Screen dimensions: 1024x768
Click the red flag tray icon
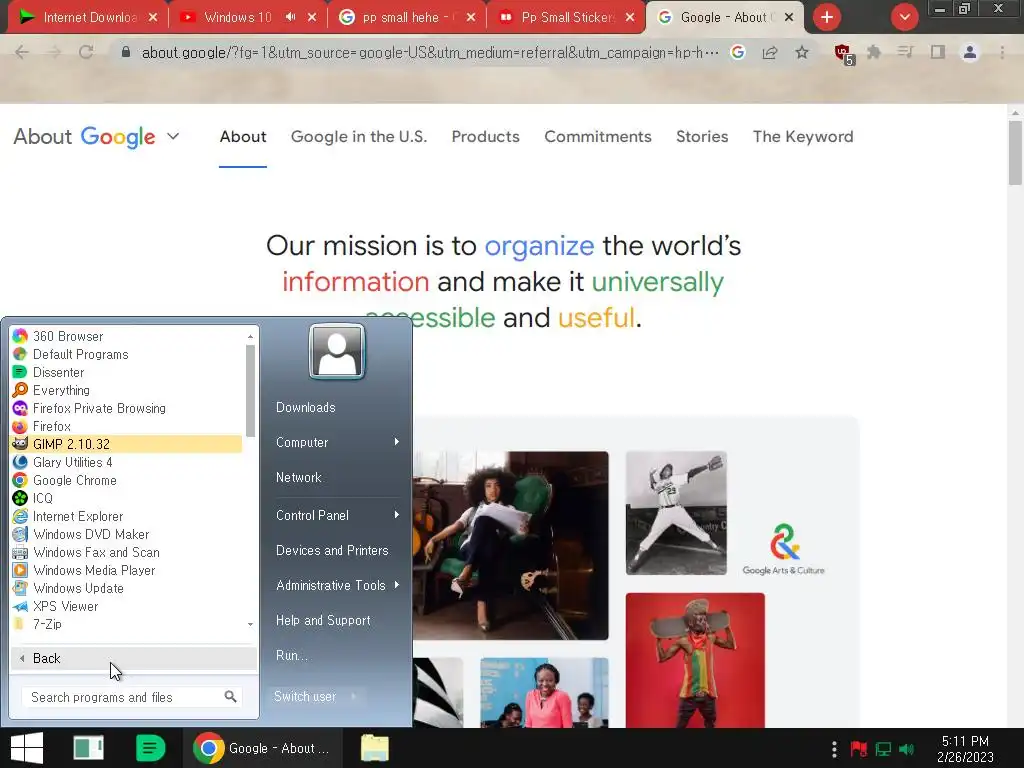(x=859, y=749)
